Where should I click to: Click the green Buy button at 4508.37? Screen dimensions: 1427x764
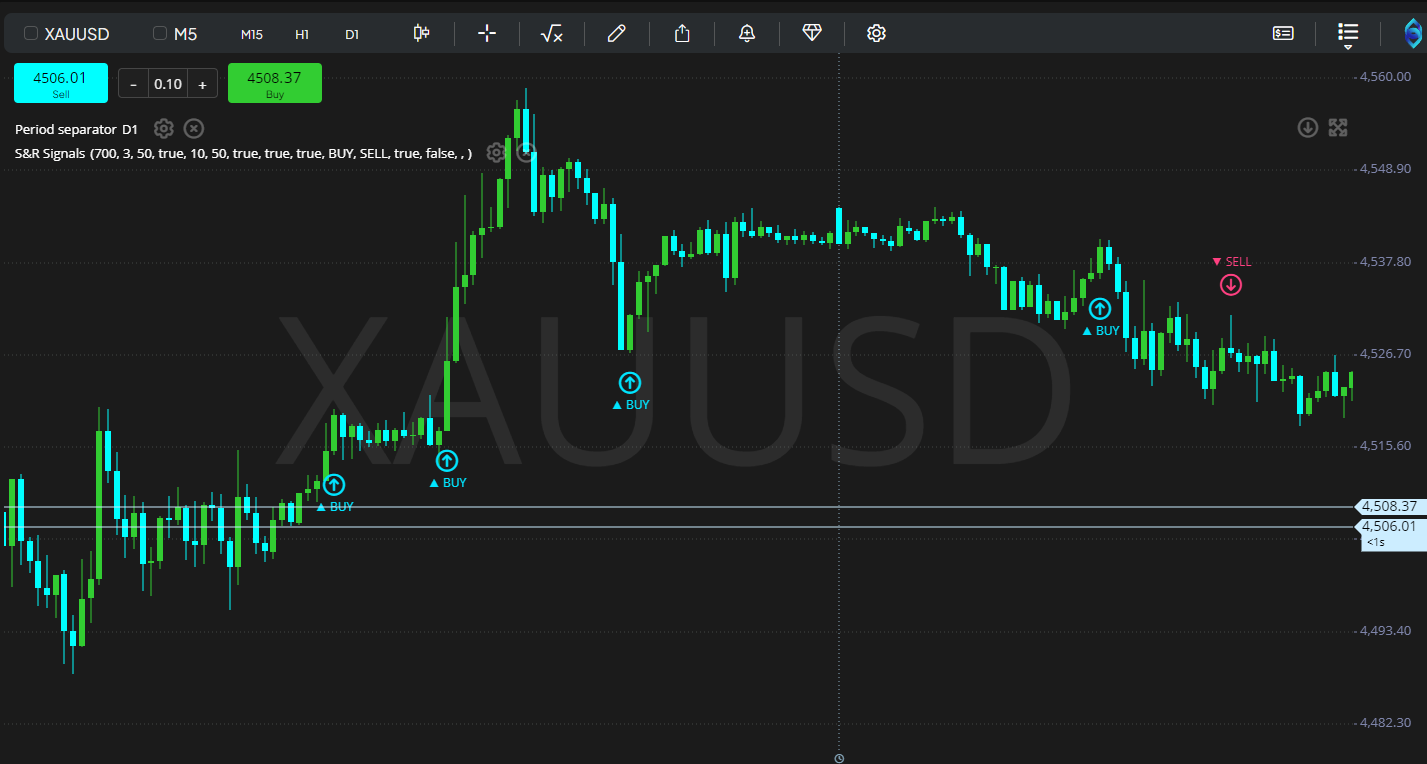(x=275, y=83)
